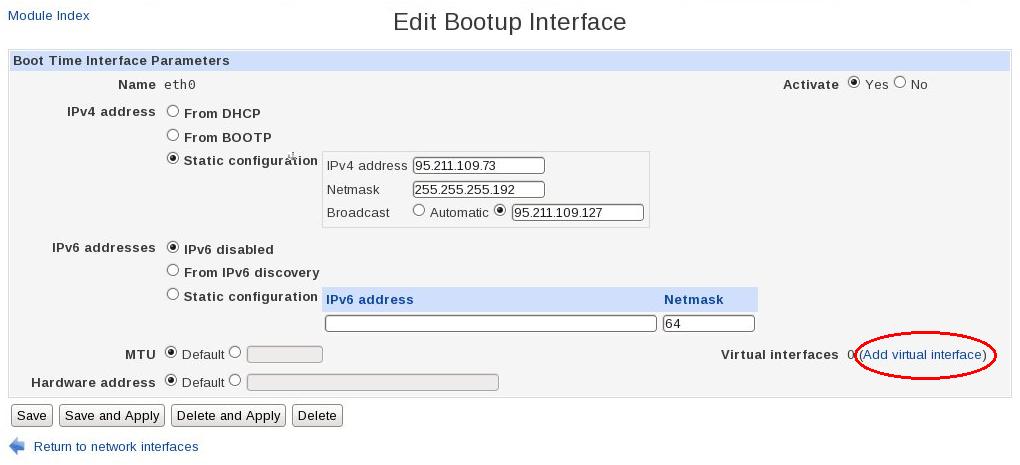This screenshot has height=465, width=1020.
Task: Click the IPv6 netmask field showing 64
Action: tap(708, 323)
